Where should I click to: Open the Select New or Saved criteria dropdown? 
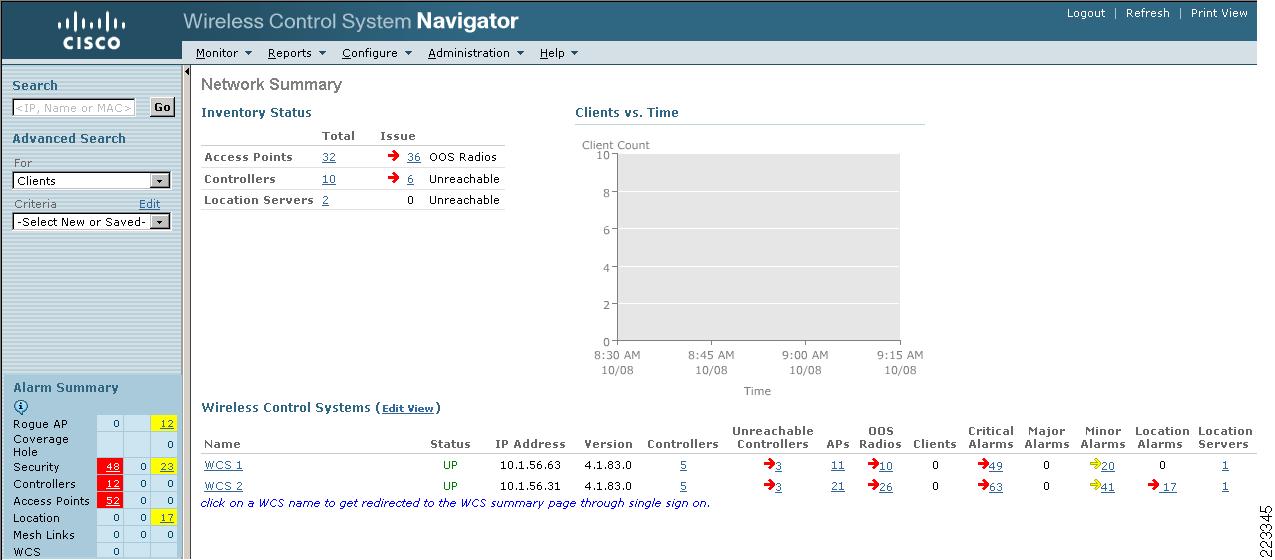click(92, 222)
